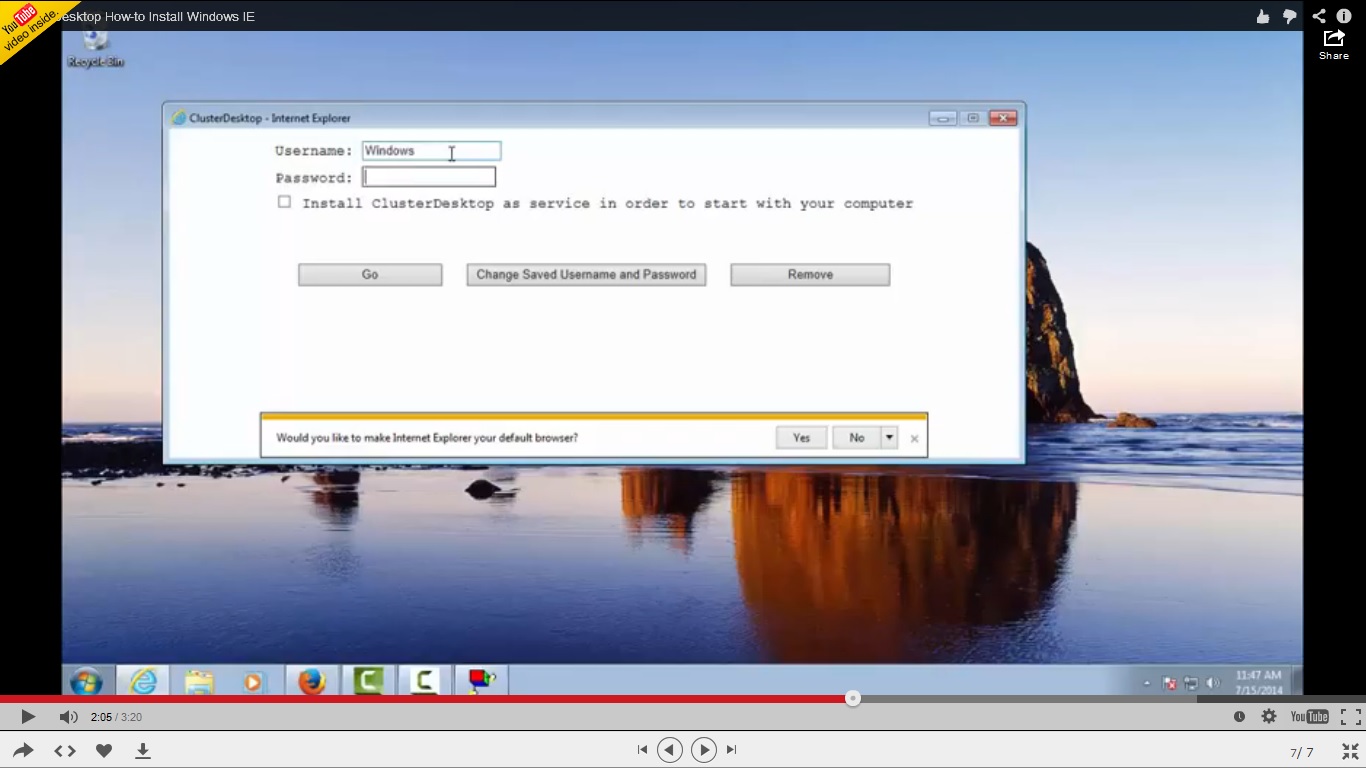Viewport: 1366px width, 768px height.
Task: Show hidden system tray icons arrow
Action: (1147, 684)
